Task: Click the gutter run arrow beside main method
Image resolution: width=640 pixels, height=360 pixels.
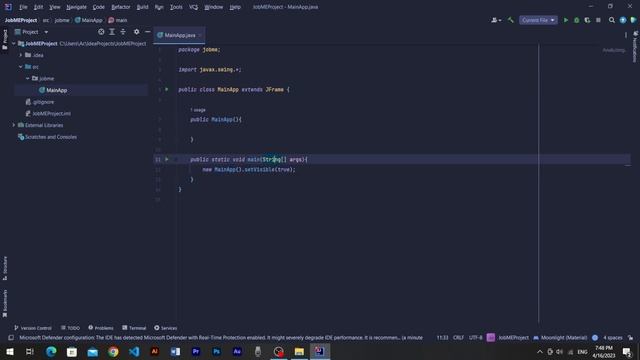Action: 167,159
